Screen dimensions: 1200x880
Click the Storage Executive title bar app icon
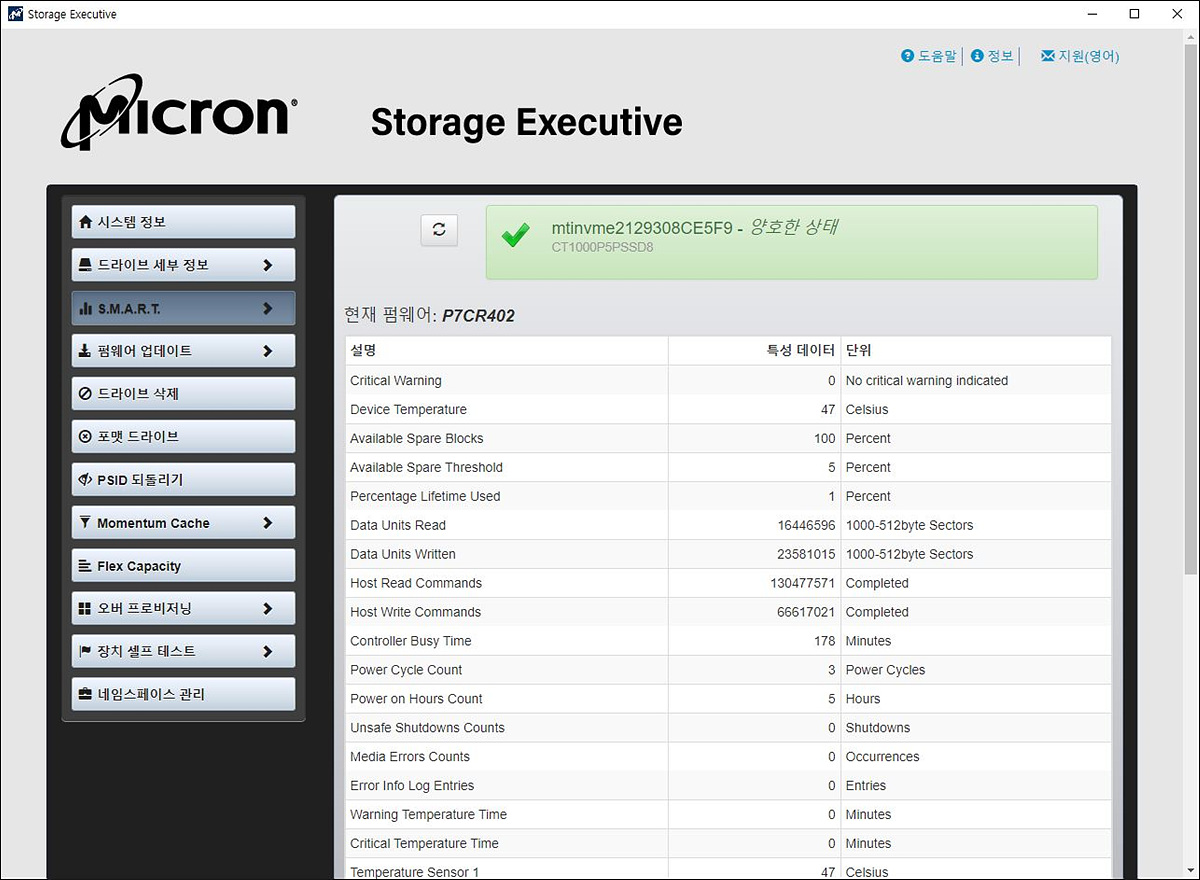pos(15,14)
